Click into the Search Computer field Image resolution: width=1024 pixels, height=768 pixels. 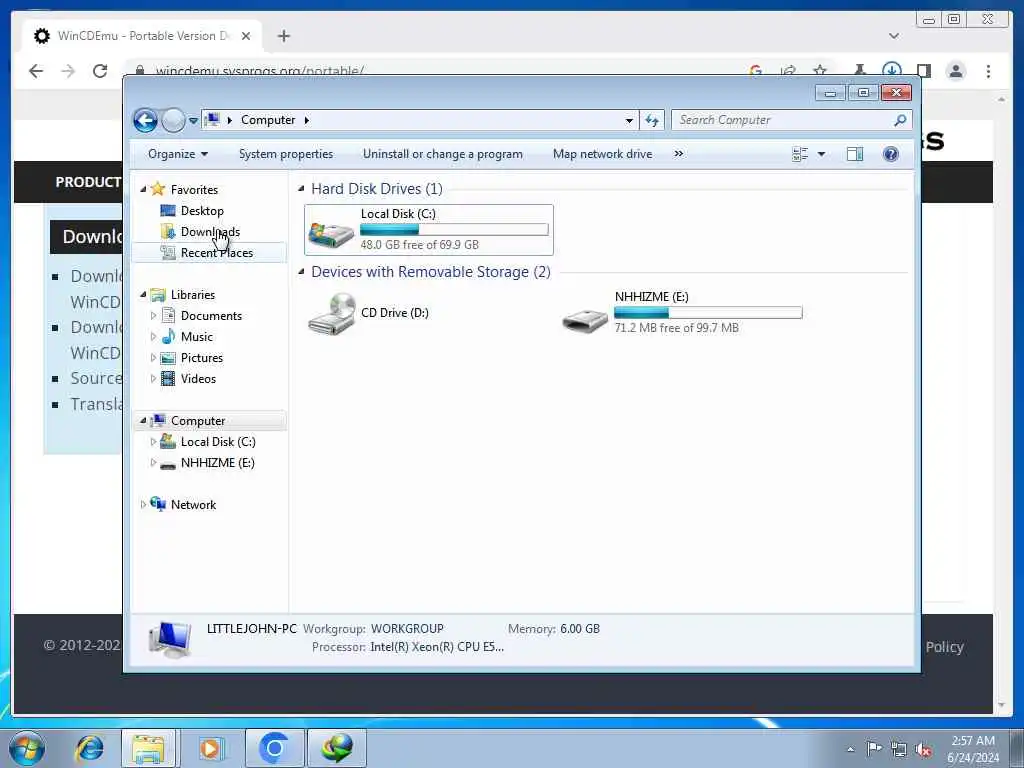784,120
